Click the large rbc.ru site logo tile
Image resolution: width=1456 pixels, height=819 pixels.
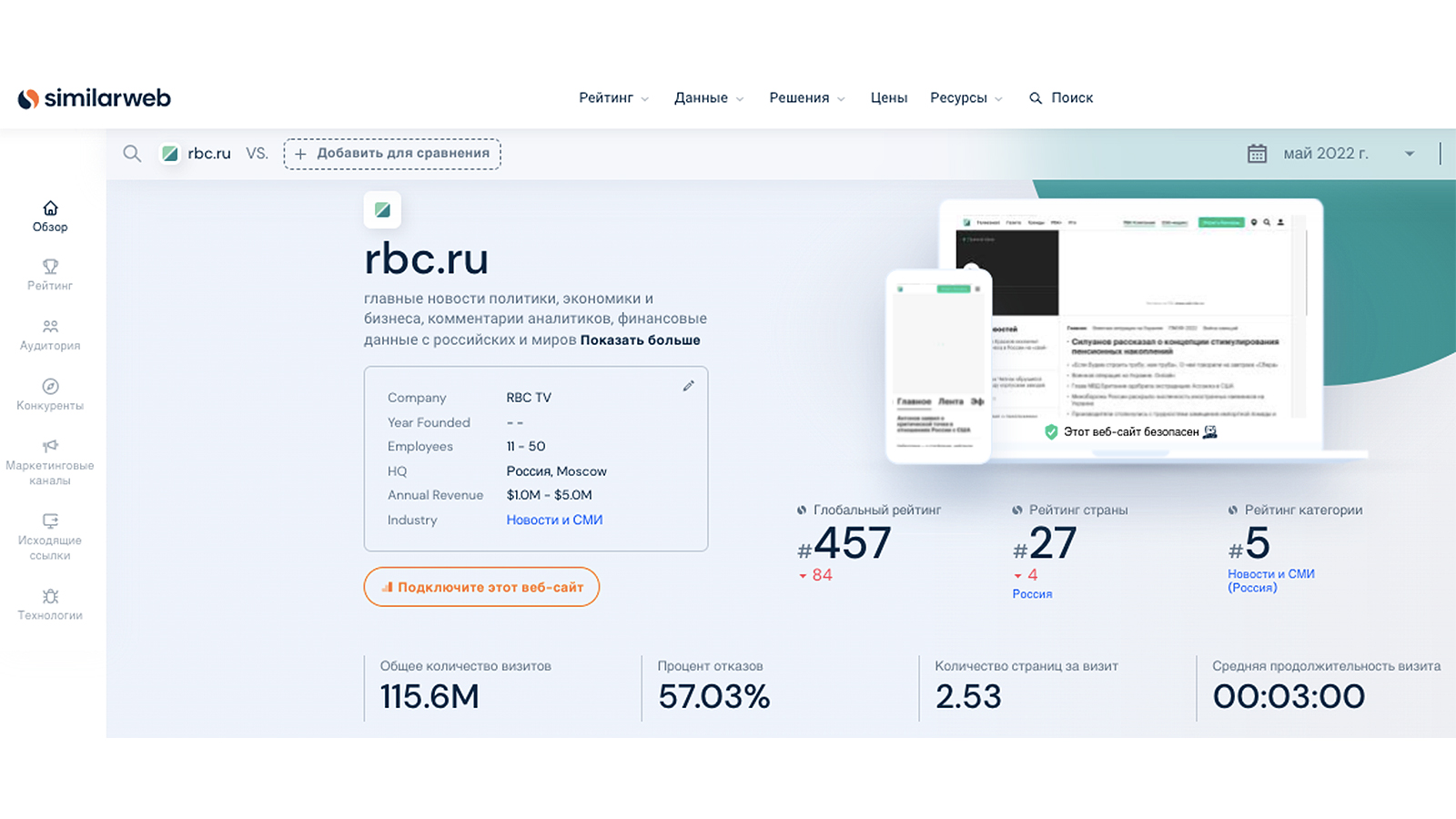click(x=382, y=210)
